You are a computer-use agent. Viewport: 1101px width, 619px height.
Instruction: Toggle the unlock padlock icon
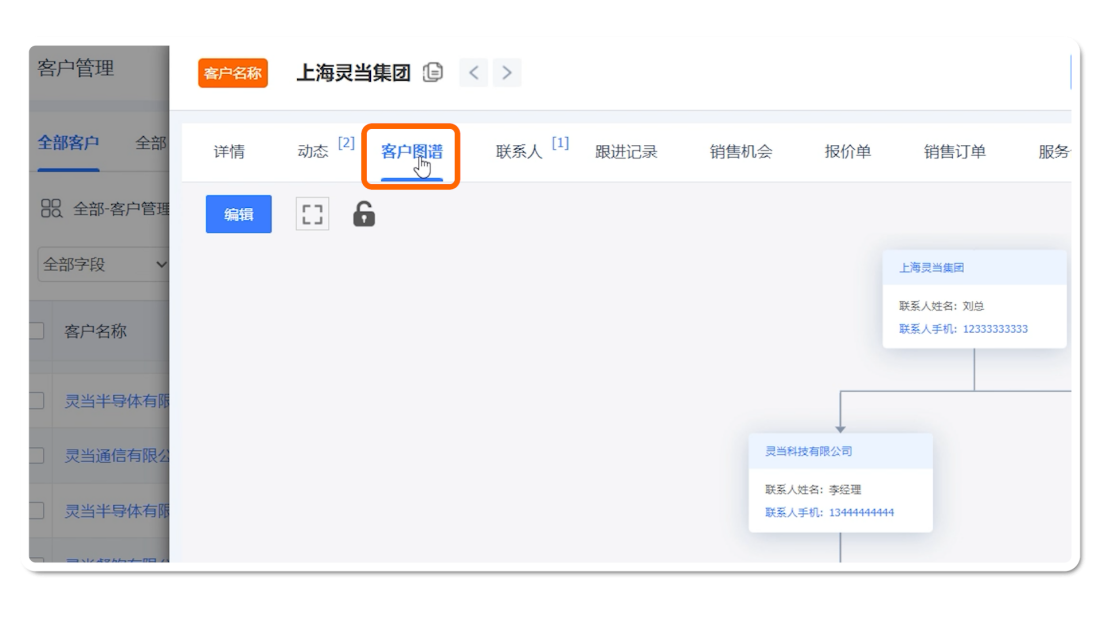(x=364, y=214)
